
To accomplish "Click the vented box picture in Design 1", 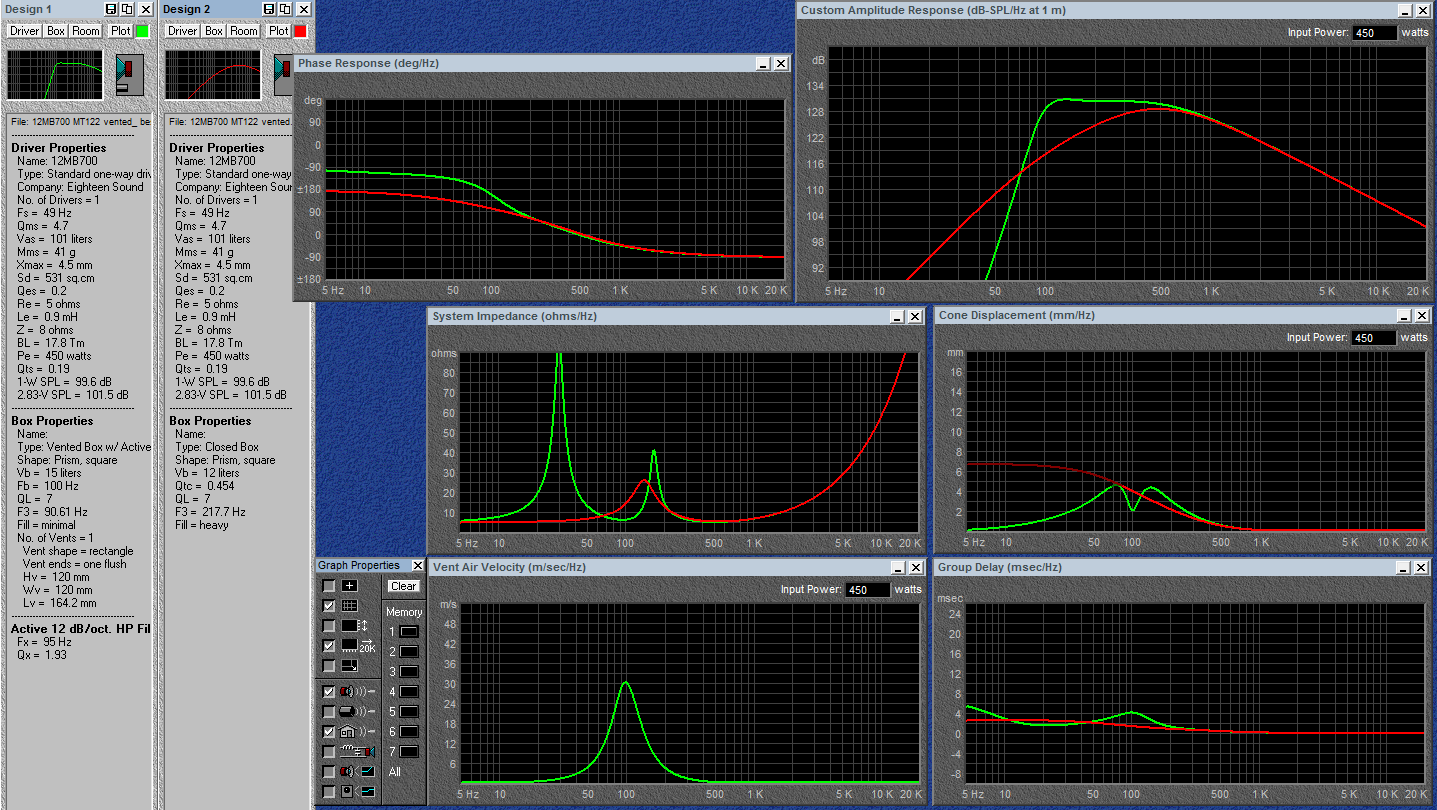I will 130,75.
